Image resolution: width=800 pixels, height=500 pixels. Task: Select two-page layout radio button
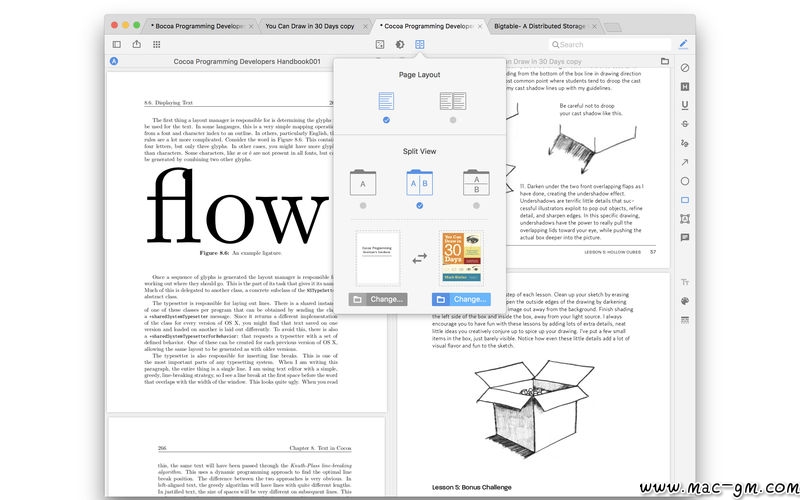[453, 120]
